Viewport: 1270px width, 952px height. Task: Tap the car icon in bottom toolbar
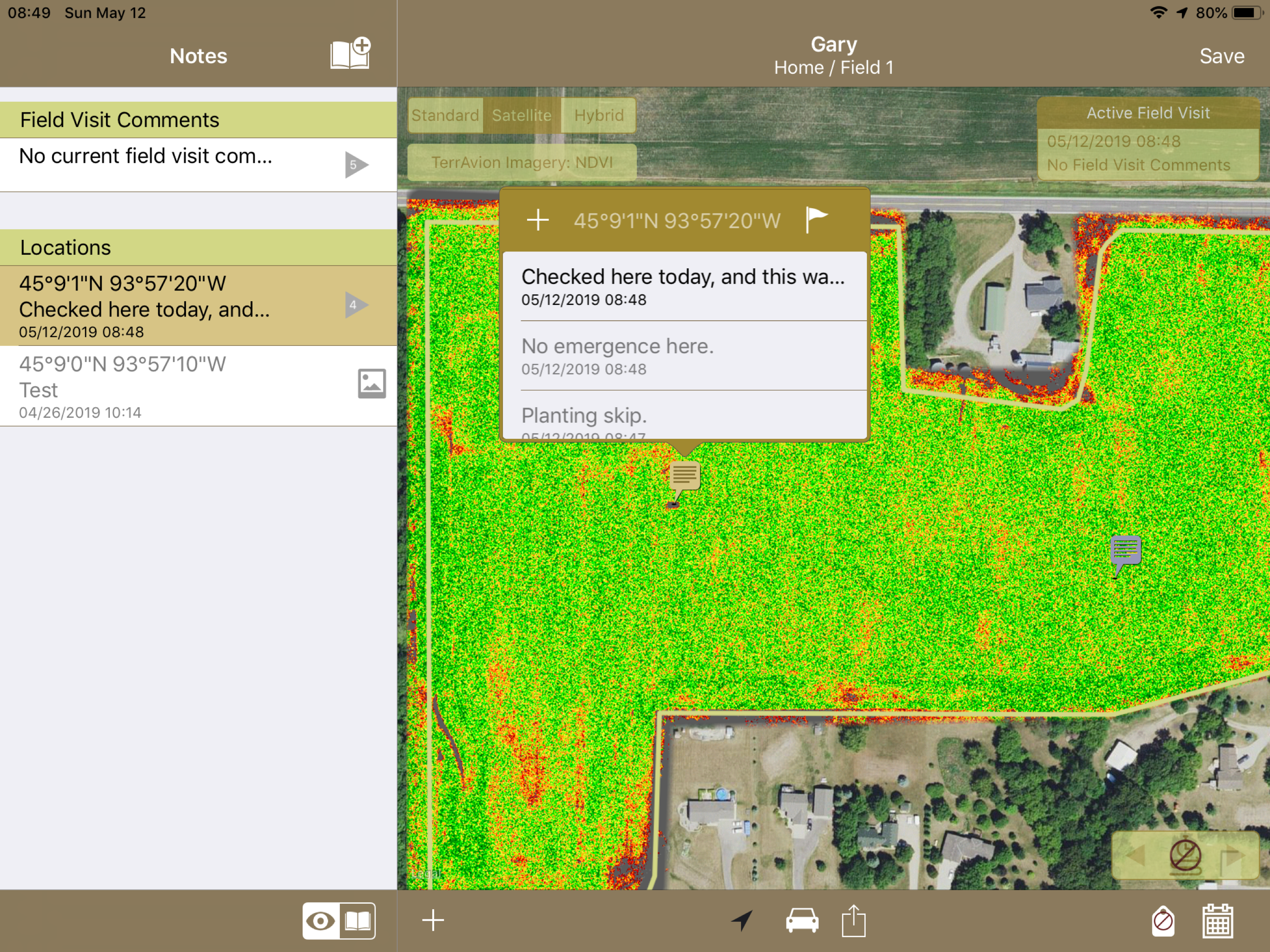coord(801,920)
